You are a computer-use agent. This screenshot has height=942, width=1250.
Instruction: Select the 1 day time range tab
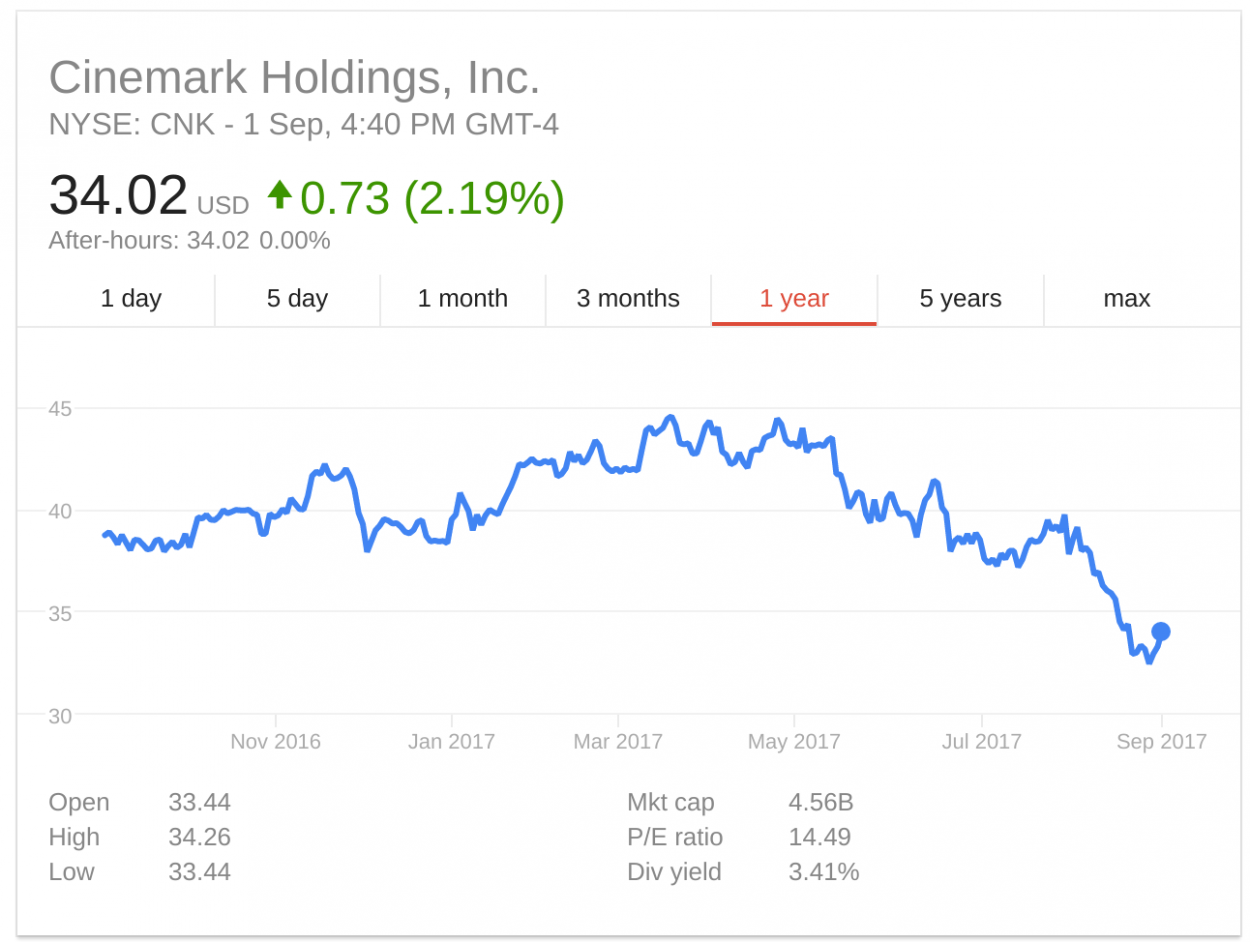130,298
